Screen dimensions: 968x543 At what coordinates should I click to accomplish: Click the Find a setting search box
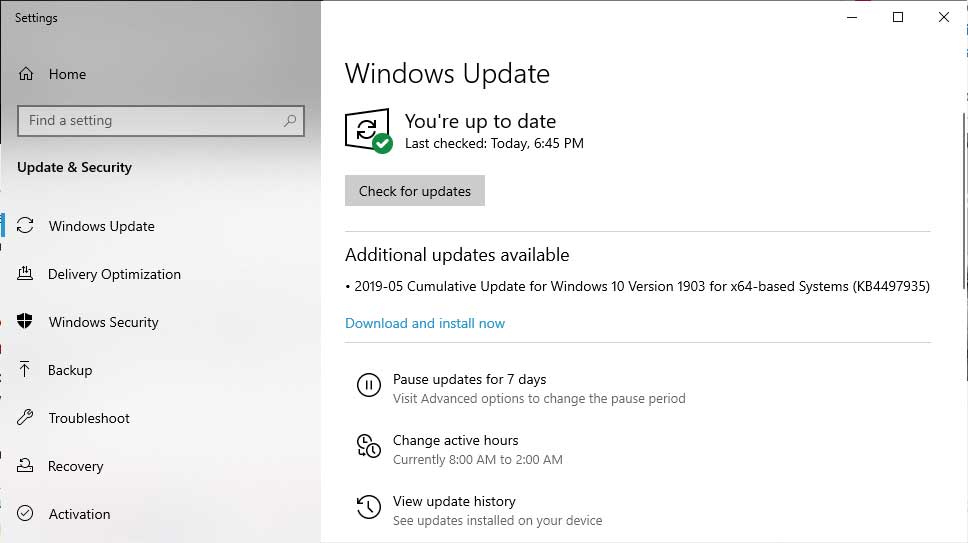(x=161, y=120)
